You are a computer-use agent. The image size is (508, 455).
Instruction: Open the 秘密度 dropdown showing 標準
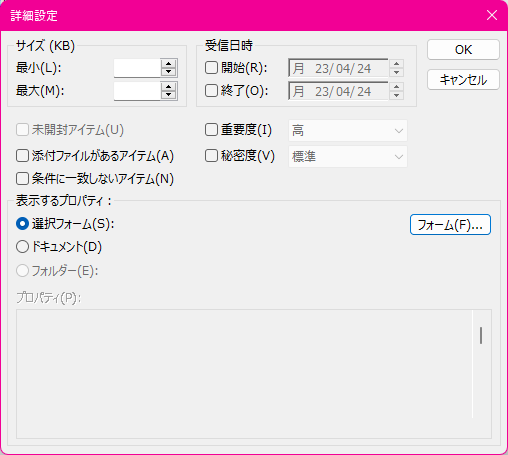click(x=348, y=156)
